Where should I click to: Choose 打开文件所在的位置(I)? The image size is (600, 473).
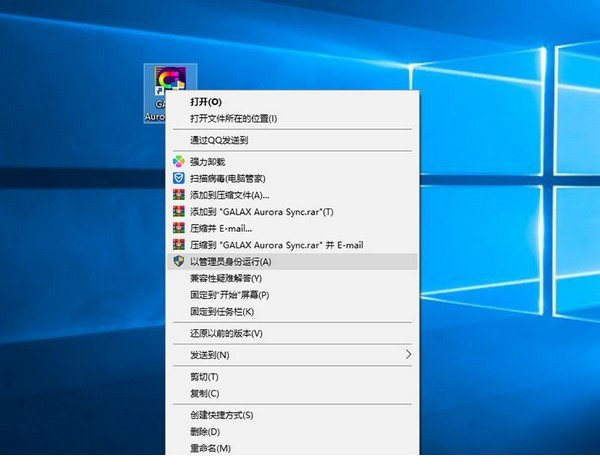point(233,118)
